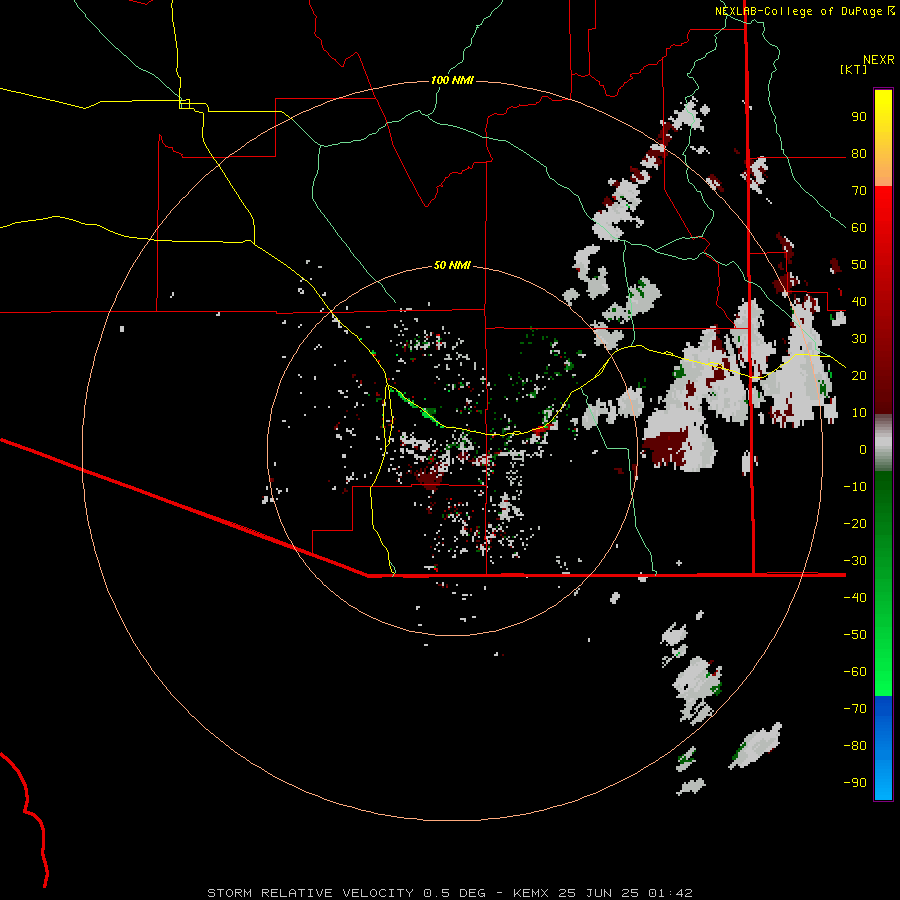This screenshot has width=900, height=900.
Task: Click the 40 value on the velocity scale
Action: click(859, 301)
